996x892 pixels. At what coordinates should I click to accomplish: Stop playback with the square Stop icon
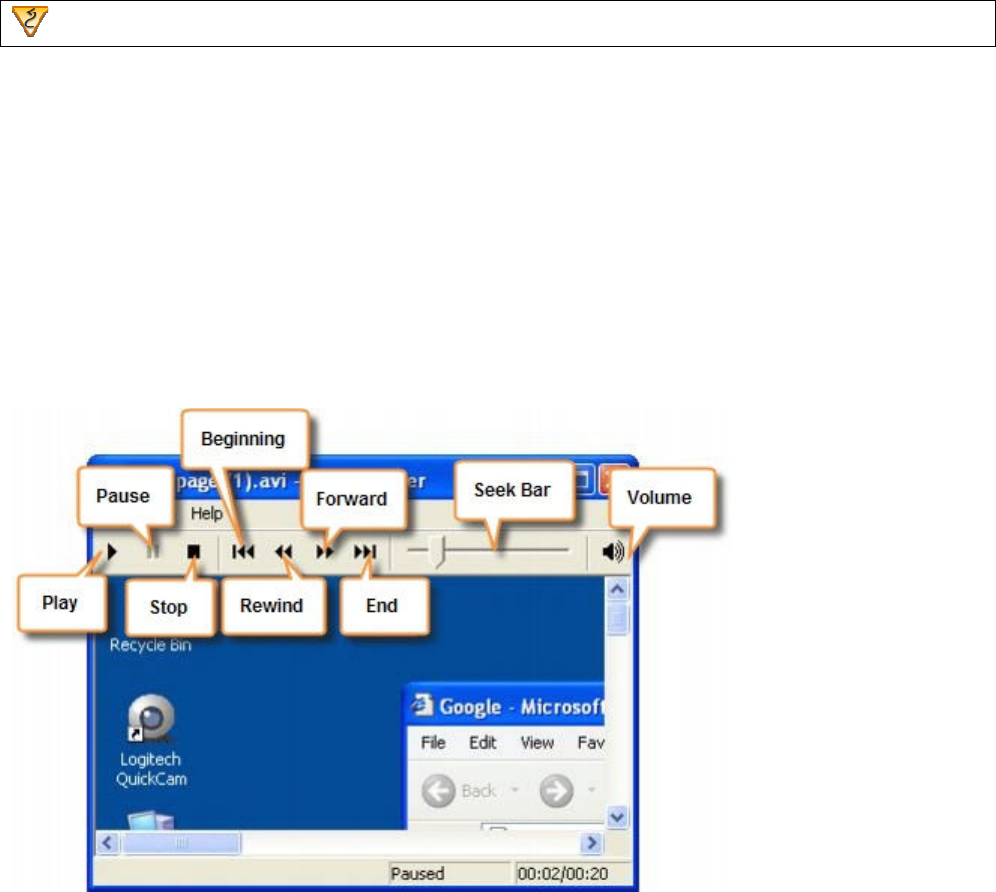click(x=194, y=551)
